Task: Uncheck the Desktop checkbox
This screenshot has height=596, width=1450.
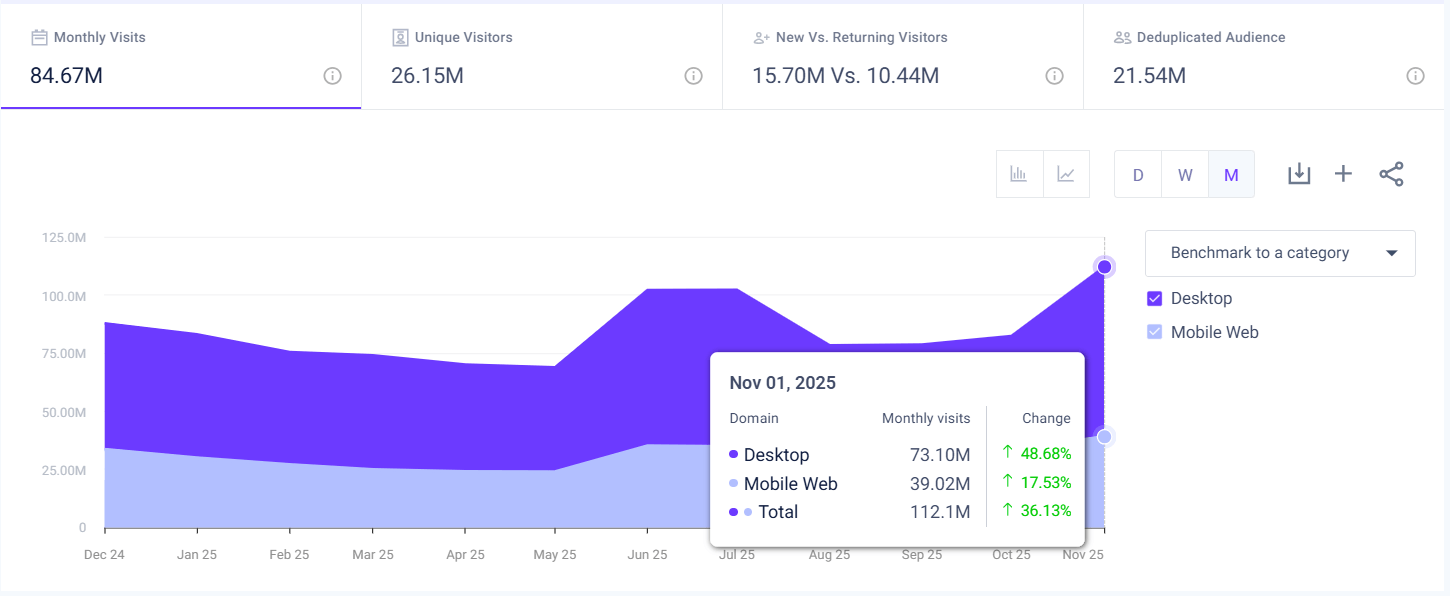Action: 1155,298
